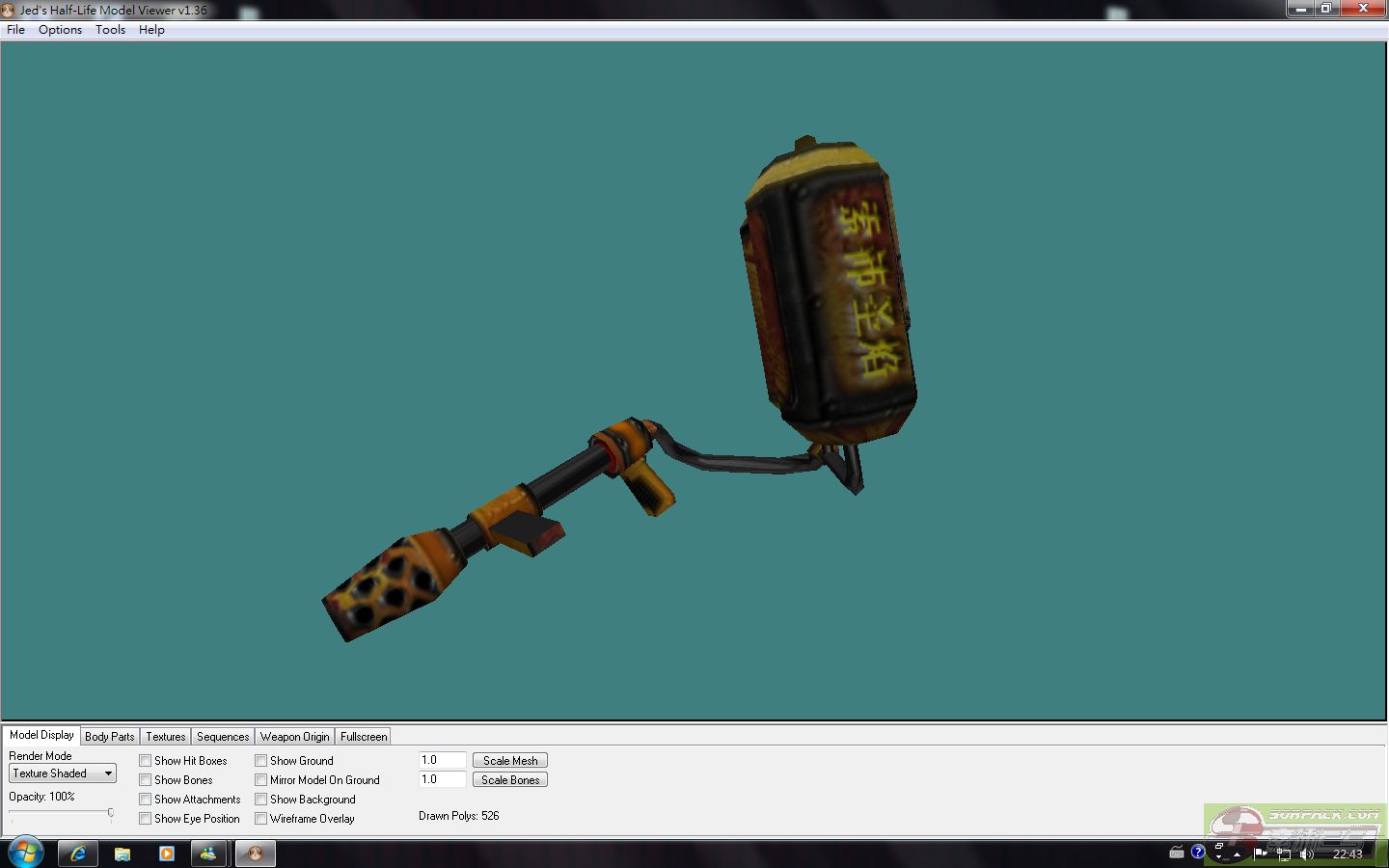Open the Render Mode dropdown
This screenshot has width=1389, height=868.
coord(63,773)
